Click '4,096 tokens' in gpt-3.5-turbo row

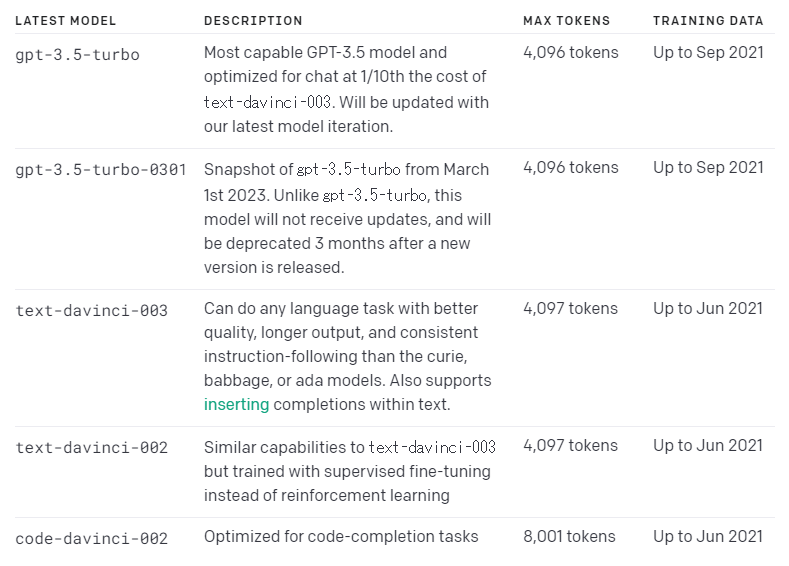(x=571, y=52)
